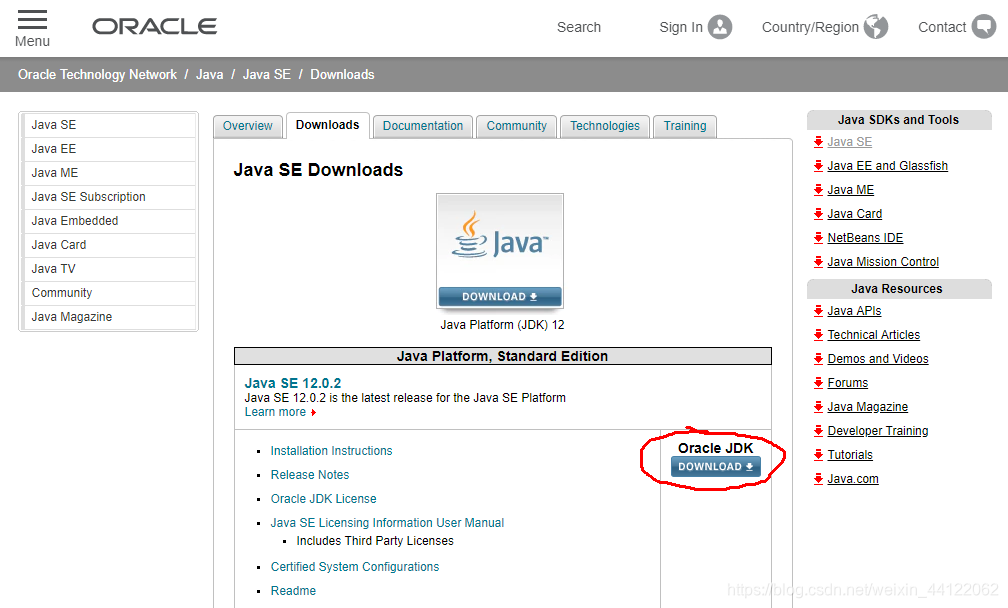Click the Country/Region globe icon

(x=876, y=27)
